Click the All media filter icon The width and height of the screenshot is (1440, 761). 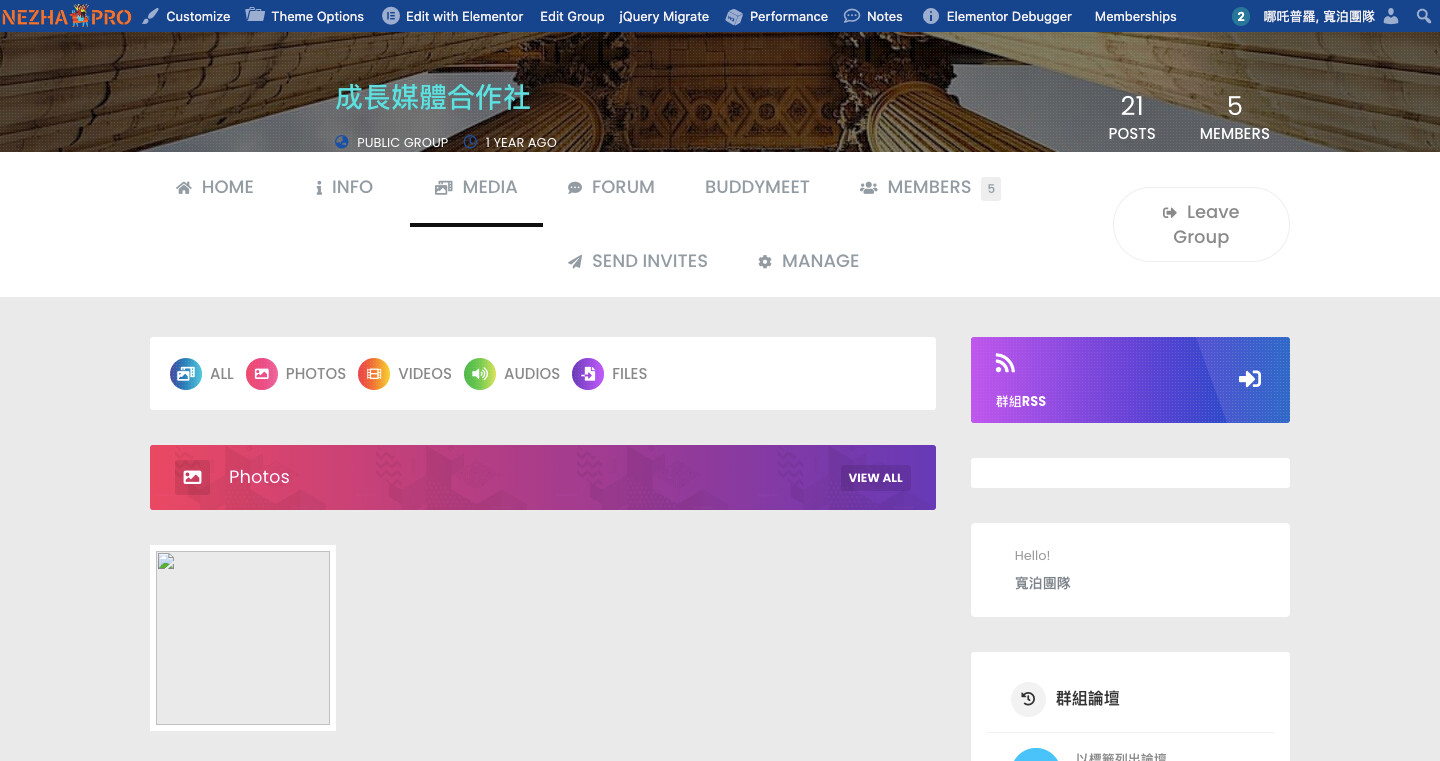pyautogui.click(x=186, y=374)
